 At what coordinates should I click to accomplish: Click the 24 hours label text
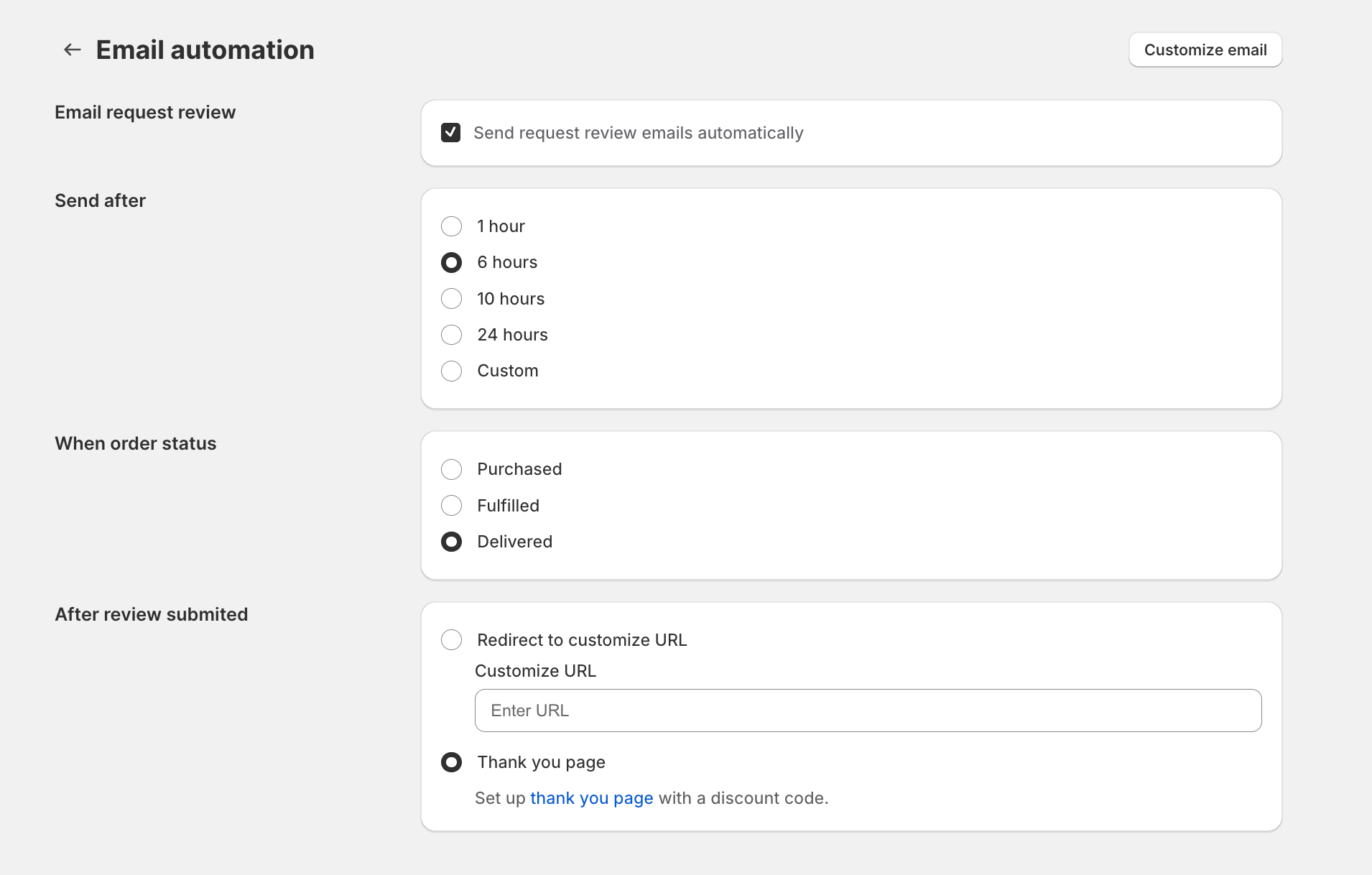(512, 335)
